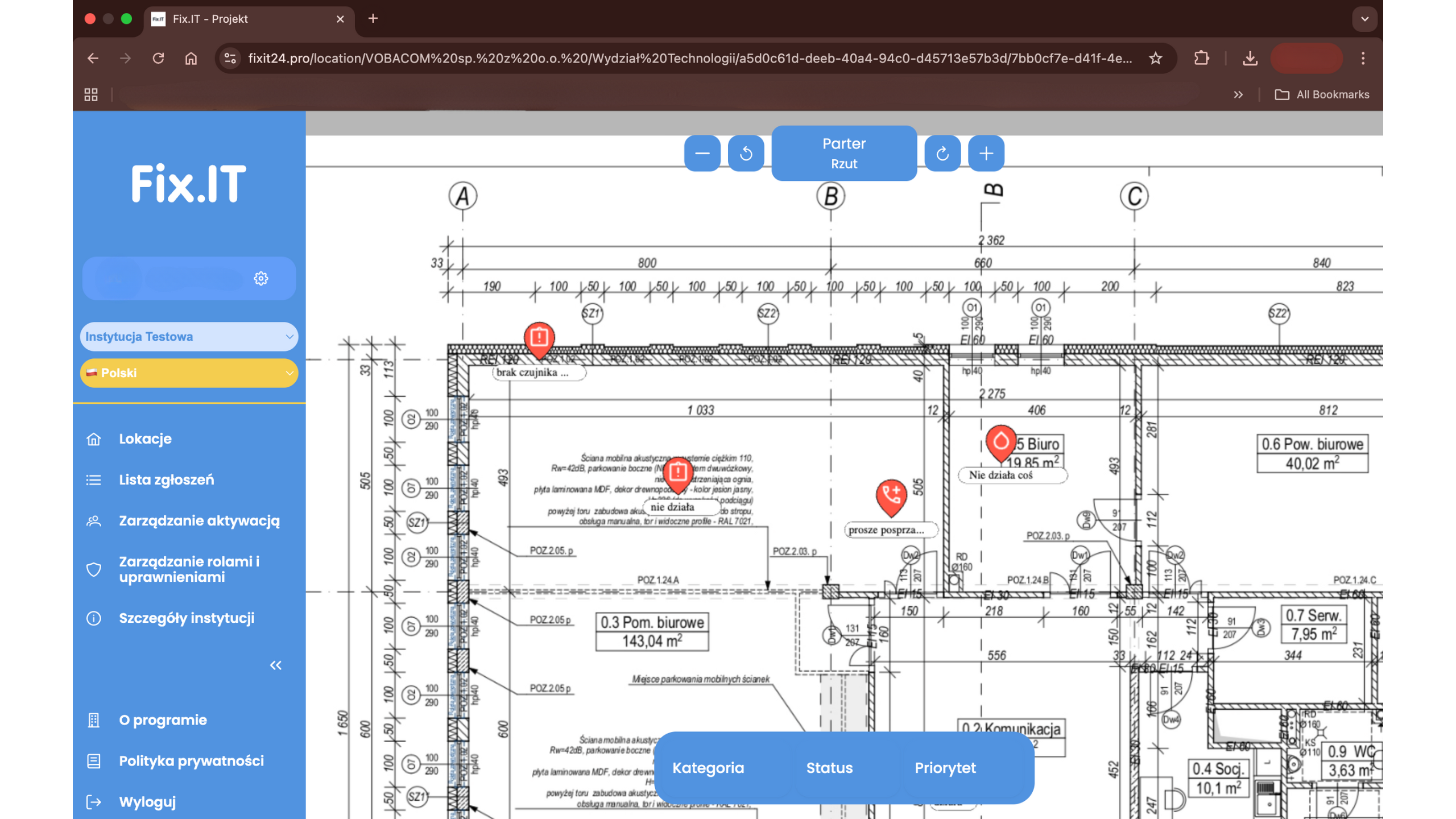The image size is (1456, 819).
Task: Open Polityka prywatności
Action: click(191, 760)
